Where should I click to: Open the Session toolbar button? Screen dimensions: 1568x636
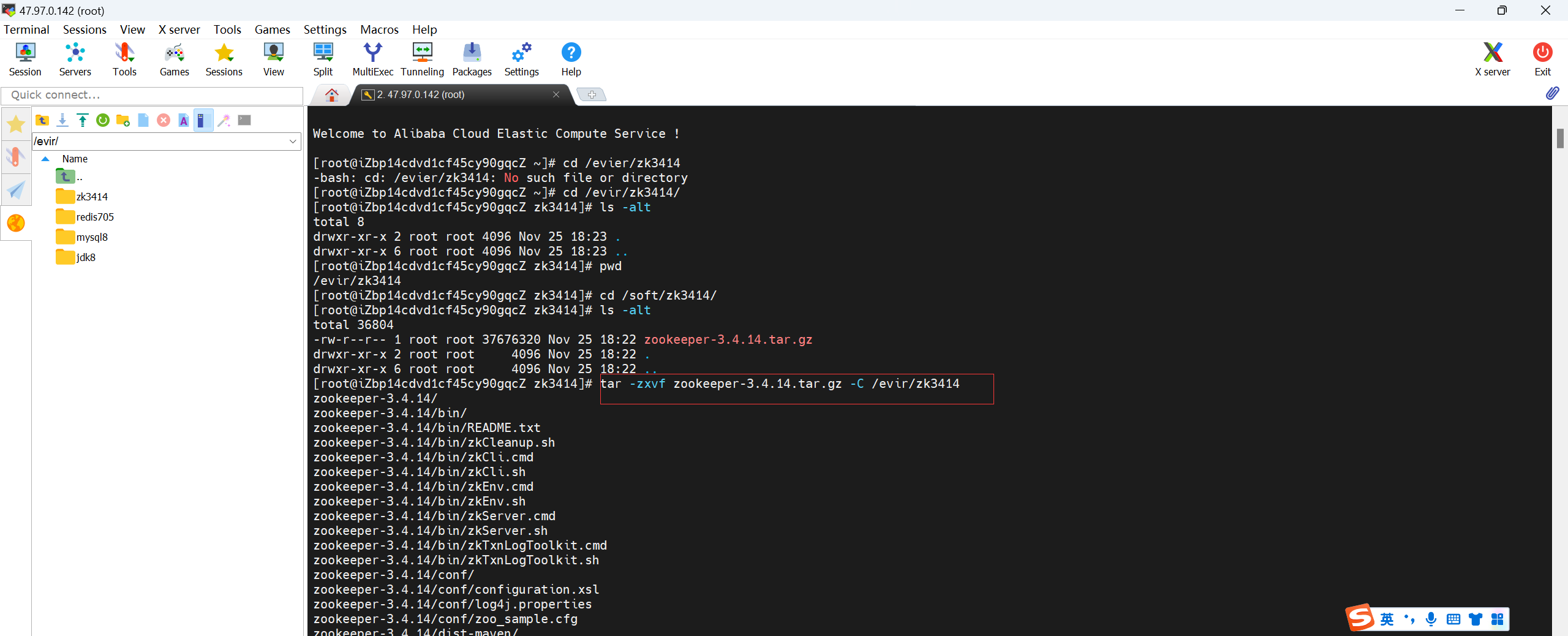(x=25, y=59)
